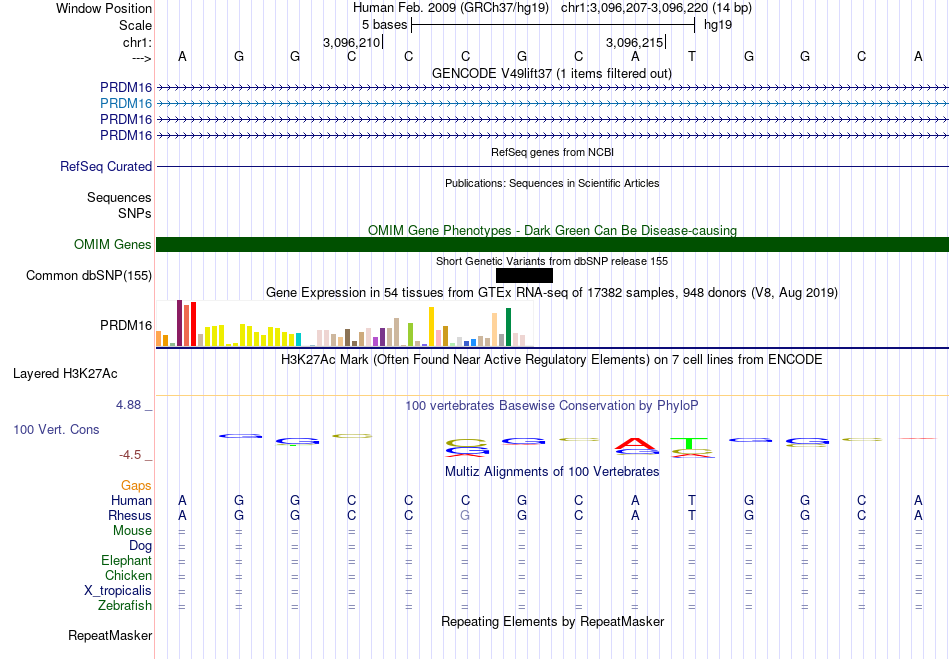Click the green T in the PhyloP logo
Screen dimensions: 950x659
tap(689, 443)
